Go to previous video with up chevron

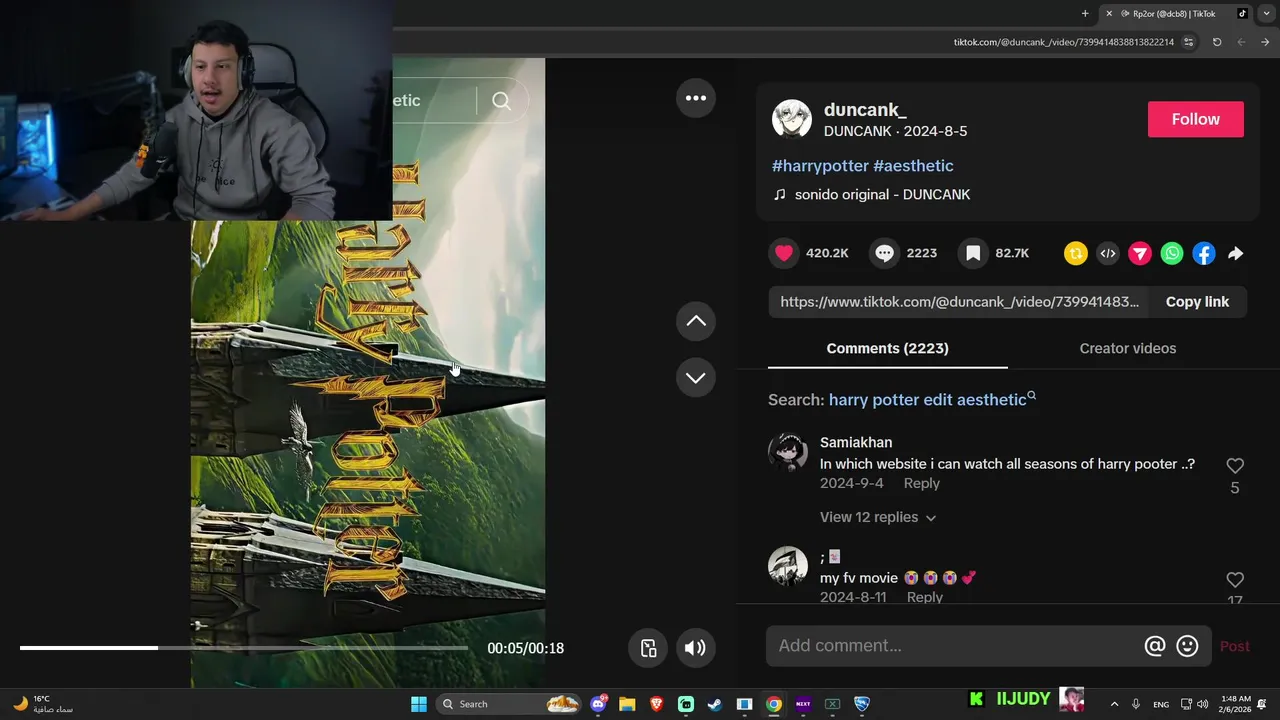pos(696,321)
